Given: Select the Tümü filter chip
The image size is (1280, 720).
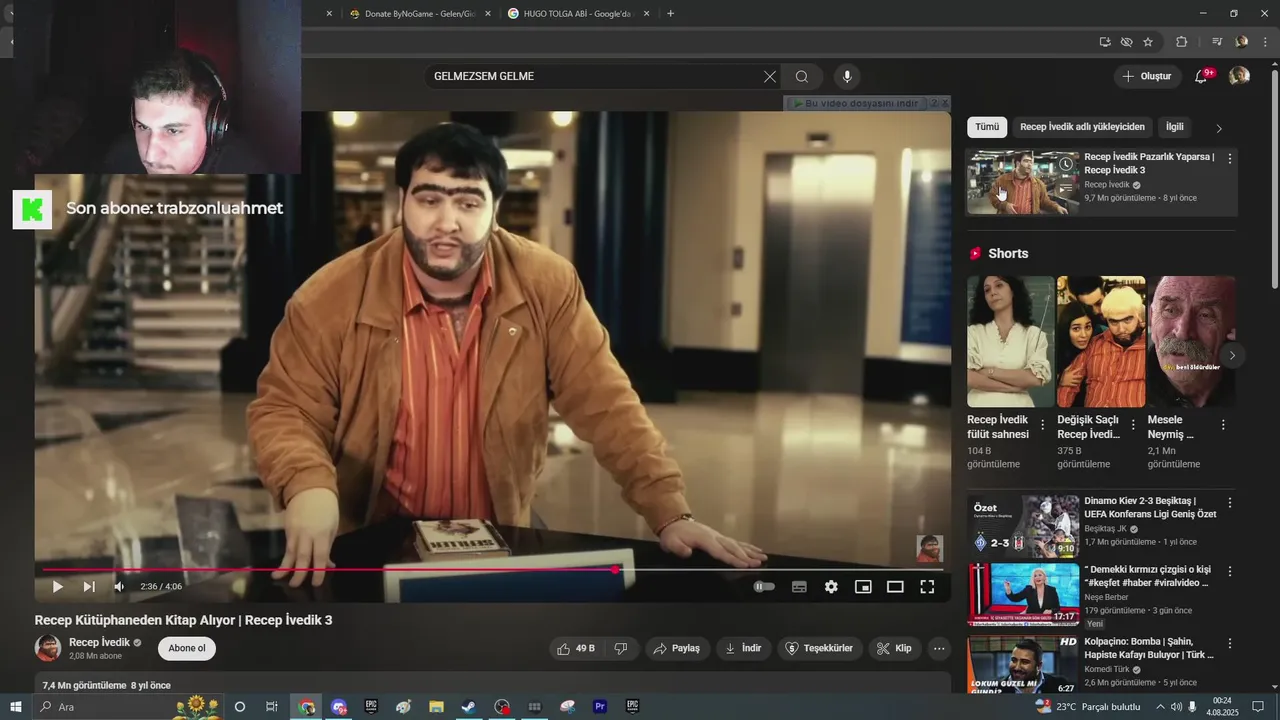Looking at the screenshot, I should click(987, 127).
